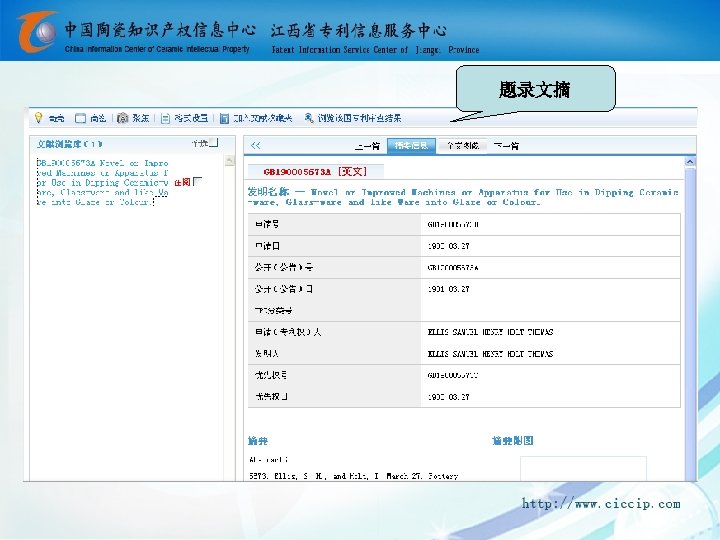The image size is (720, 540).
Task: Click the application date value 1900 03.27
Action: coord(449,246)
